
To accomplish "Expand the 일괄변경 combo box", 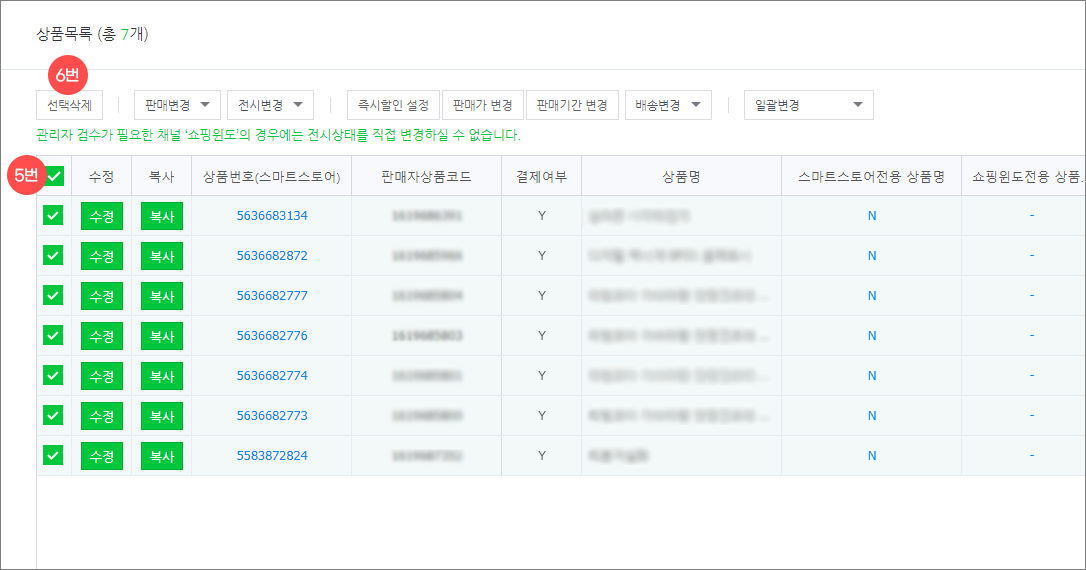I will click(x=809, y=105).
